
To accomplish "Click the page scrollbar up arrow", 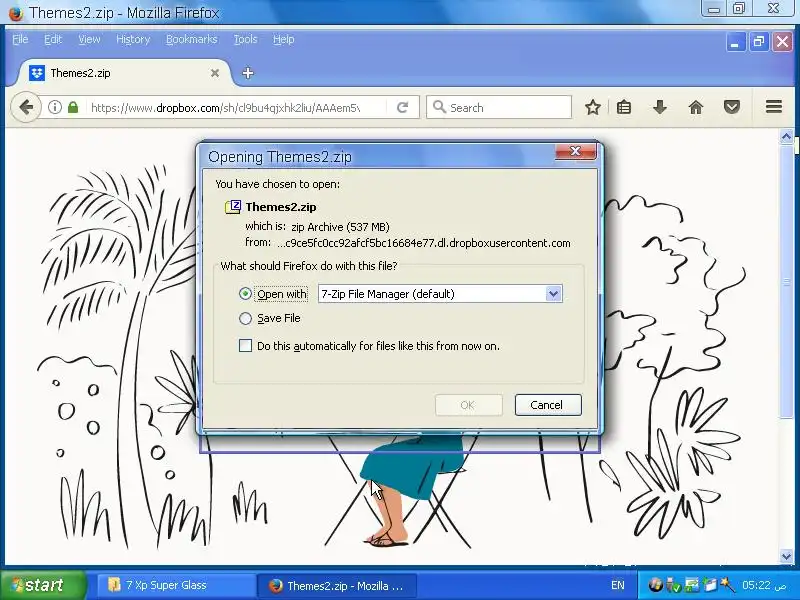I will 786,136.
